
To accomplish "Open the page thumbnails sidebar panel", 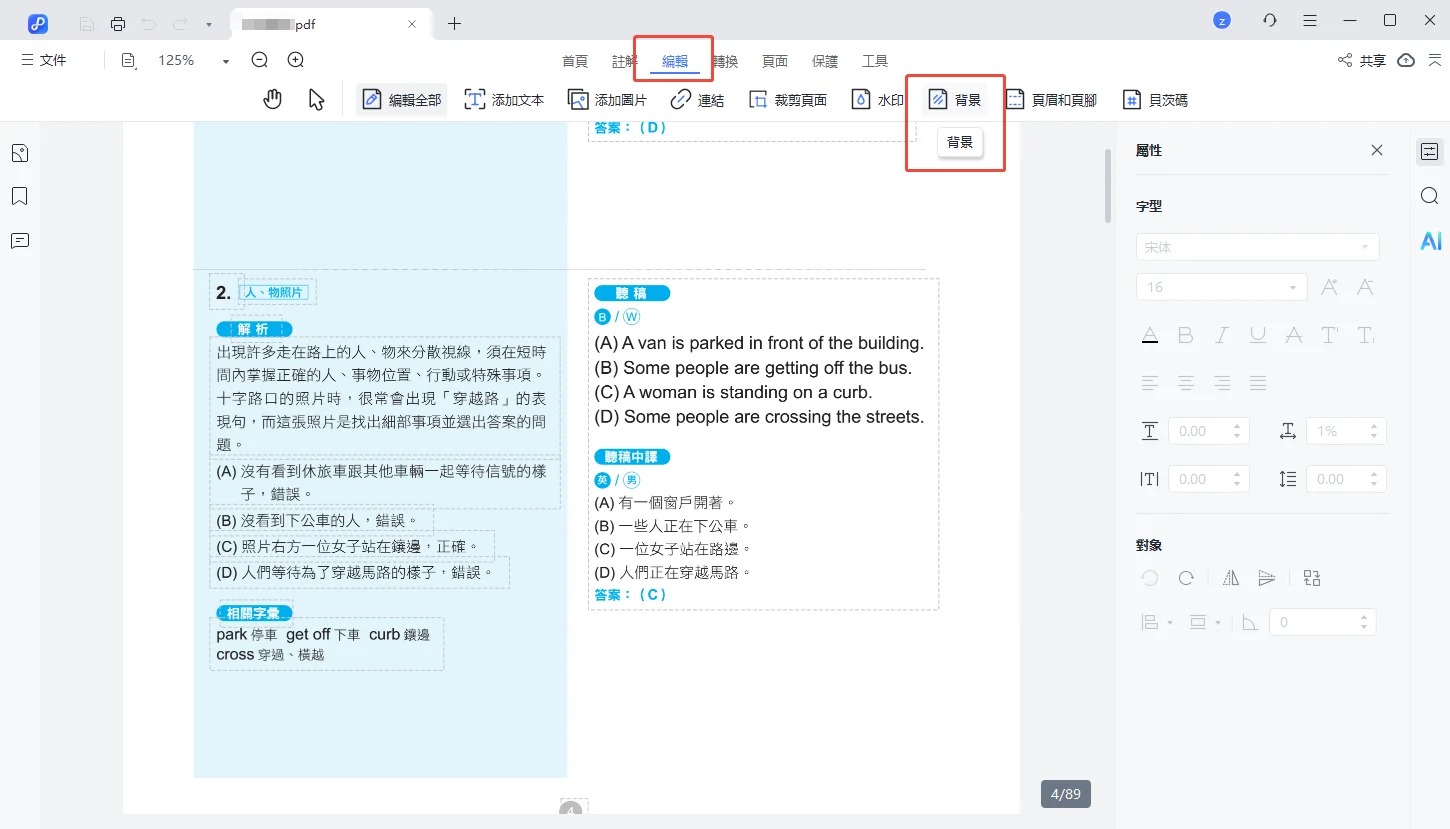I will point(19,152).
